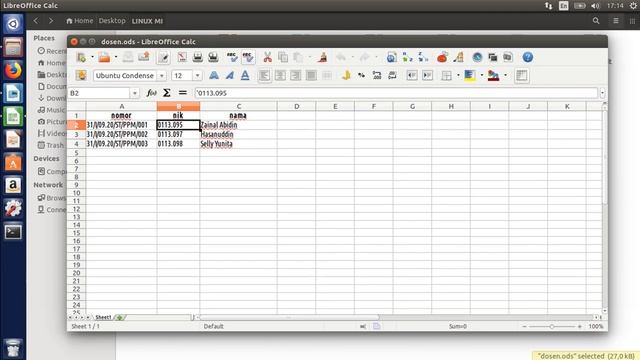Toggle Italic formatting
This screenshot has width=640, height=360.
pyautogui.click(x=229, y=76)
